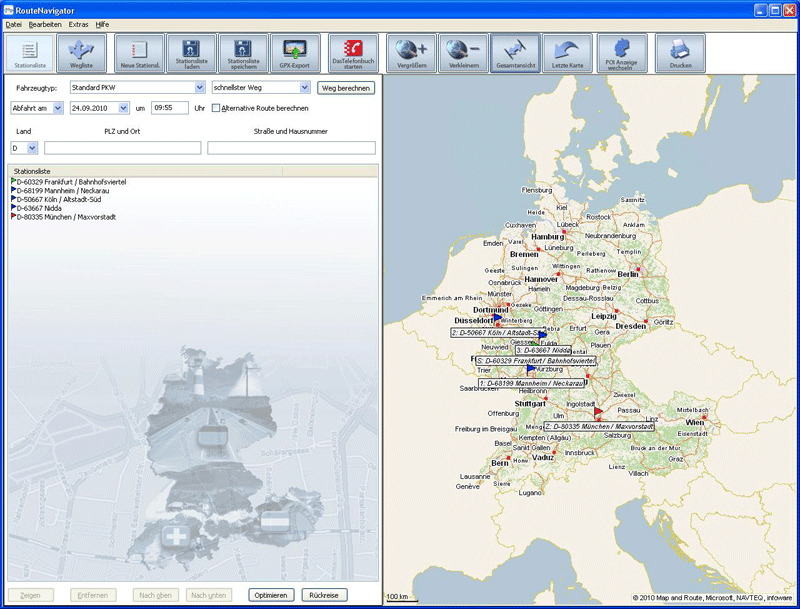Click Berlin city label on map
Image resolution: width=800 pixels, height=609 pixels.
tap(628, 274)
